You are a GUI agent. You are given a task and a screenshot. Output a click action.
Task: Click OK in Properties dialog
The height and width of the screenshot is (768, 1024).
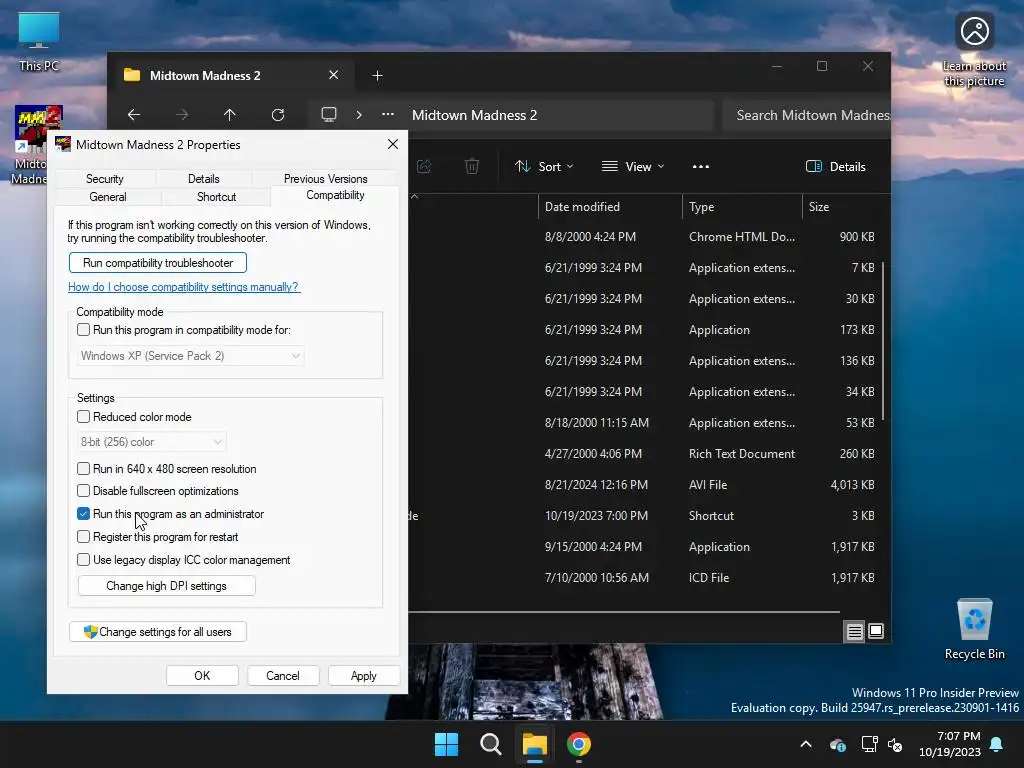[202, 676]
